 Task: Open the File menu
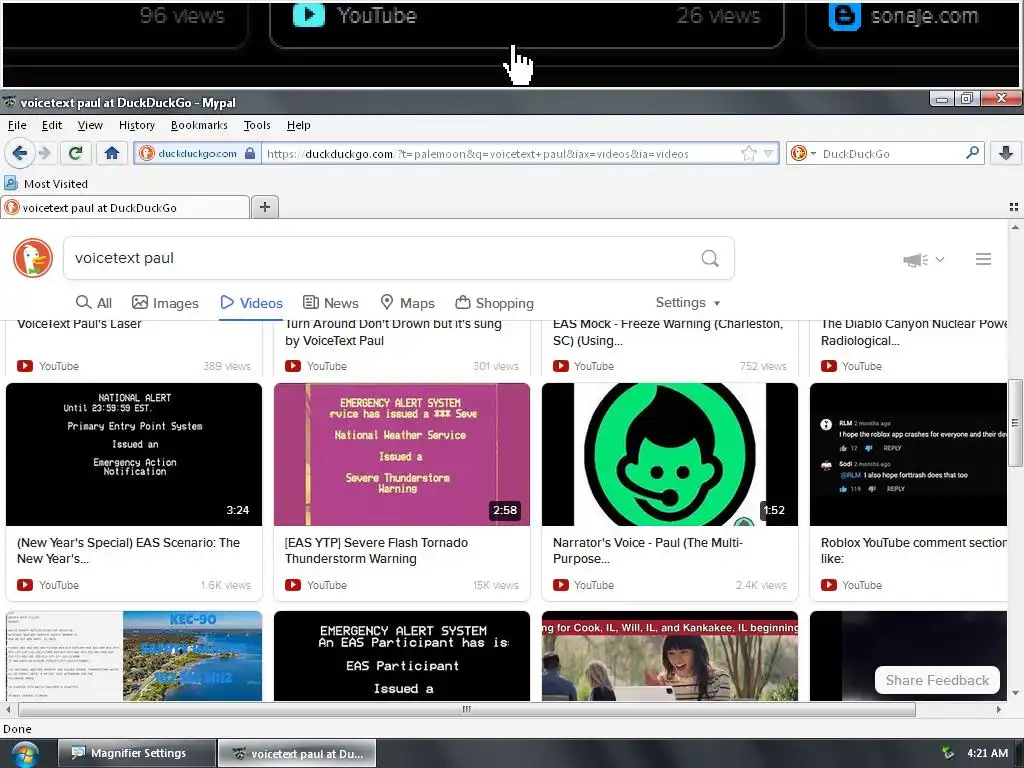click(17, 125)
